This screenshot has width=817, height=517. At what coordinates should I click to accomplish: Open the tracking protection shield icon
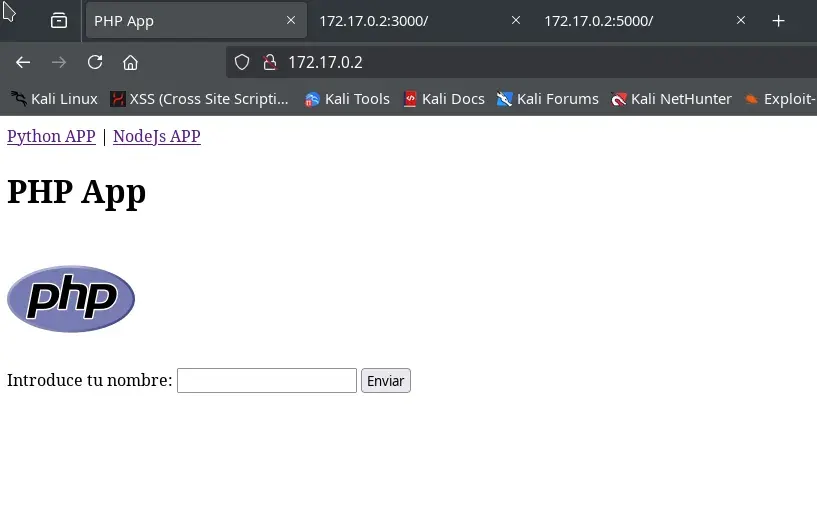pyautogui.click(x=242, y=63)
